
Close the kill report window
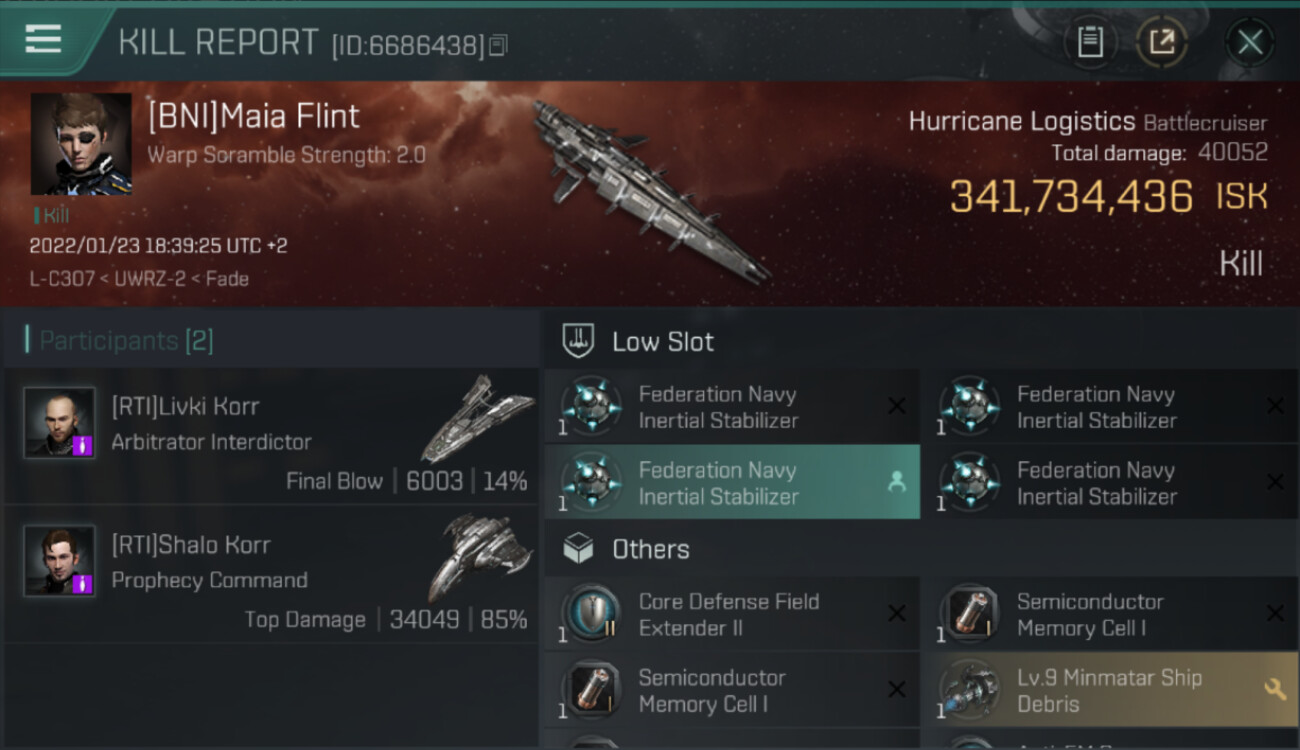(x=1249, y=42)
